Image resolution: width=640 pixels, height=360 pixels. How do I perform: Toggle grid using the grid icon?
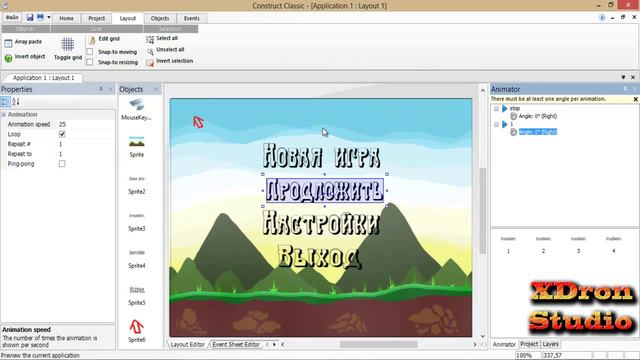tap(68, 44)
